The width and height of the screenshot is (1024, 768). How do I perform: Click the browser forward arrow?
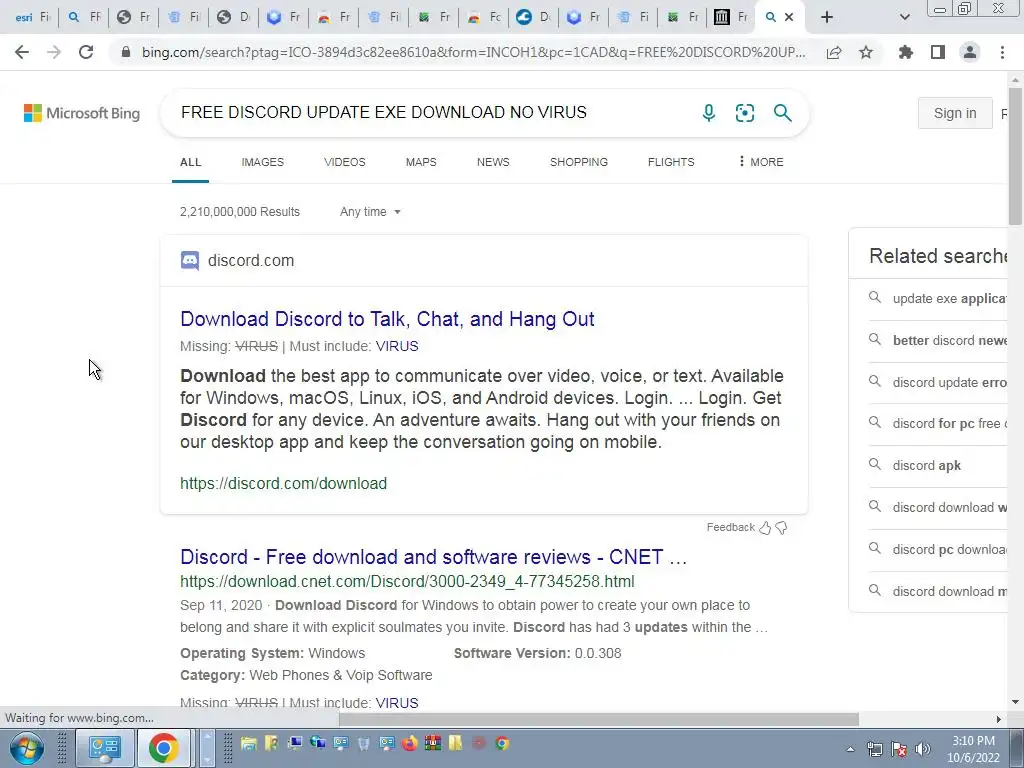tap(54, 52)
